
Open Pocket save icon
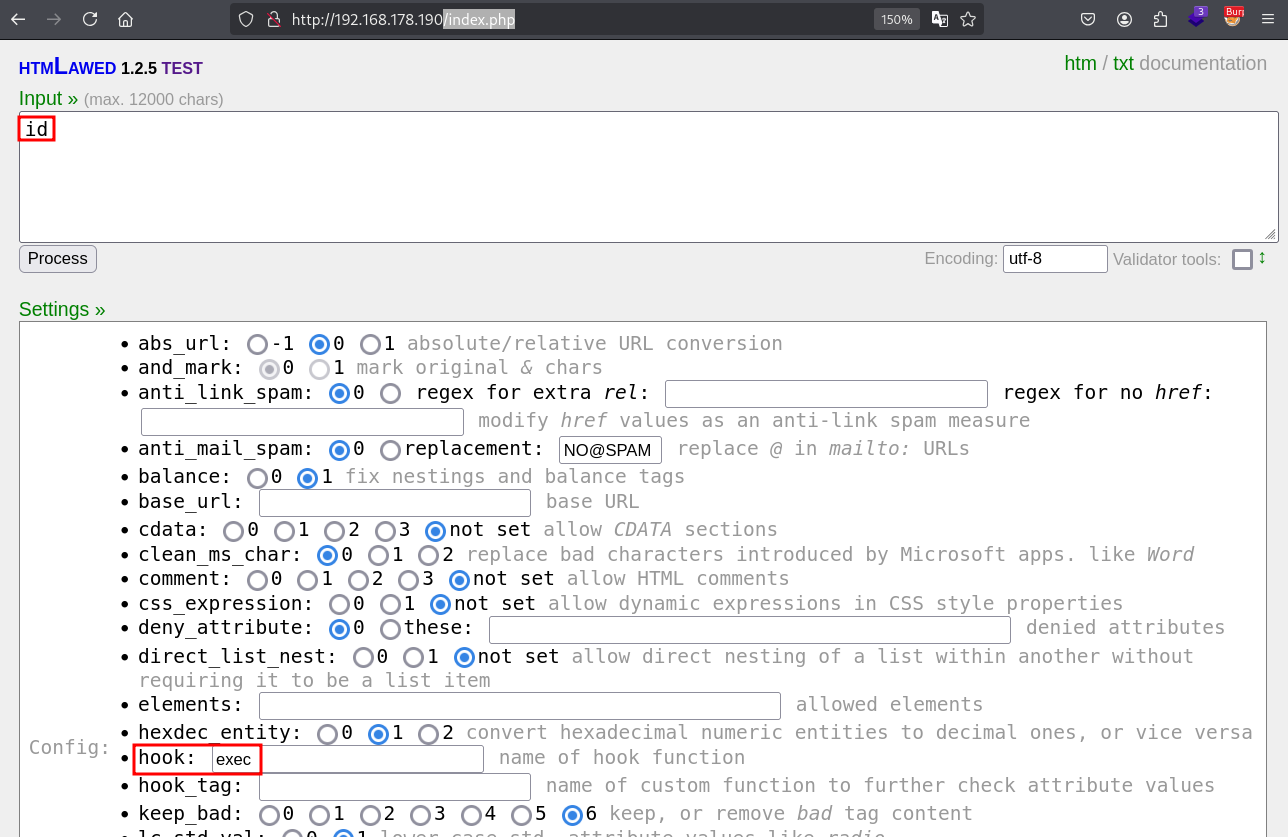1088,19
